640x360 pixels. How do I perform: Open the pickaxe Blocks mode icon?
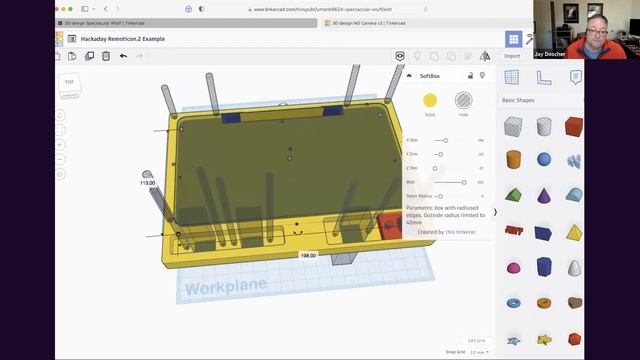click(x=529, y=39)
